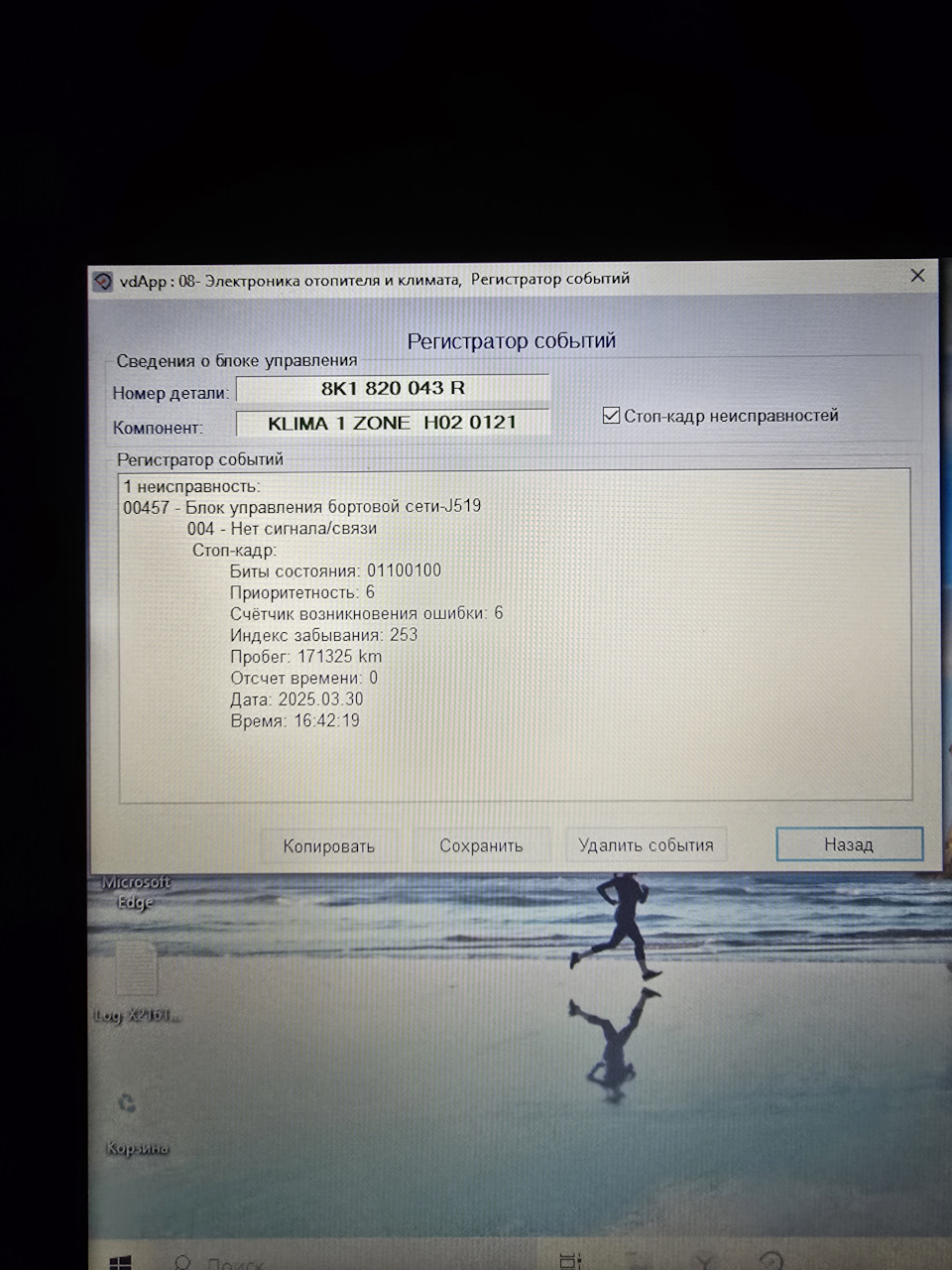Click the component field KLIMA 1 ZONE

pos(393,423)
